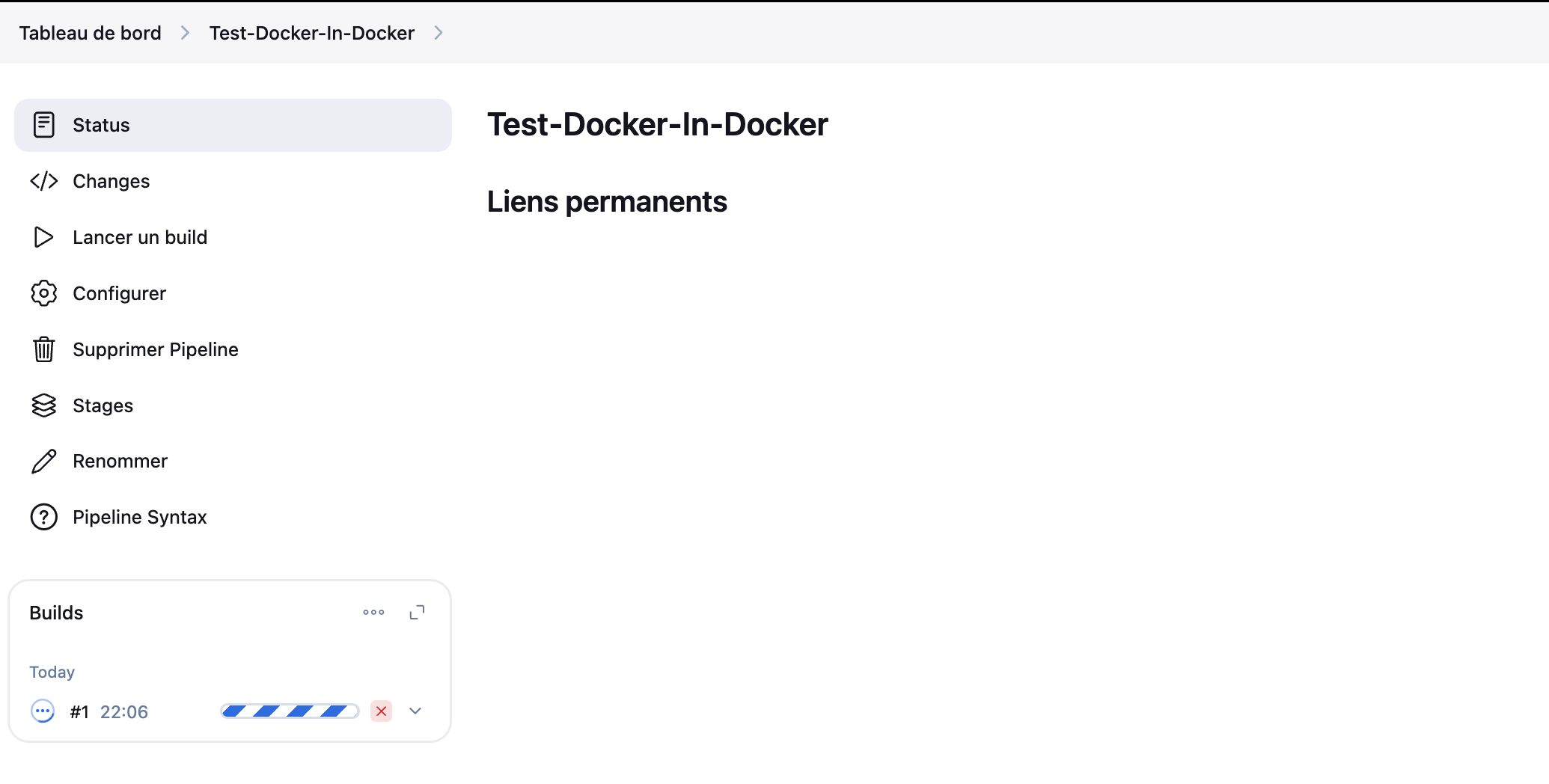Cancel running build #1 with red X

coord(381,711)
